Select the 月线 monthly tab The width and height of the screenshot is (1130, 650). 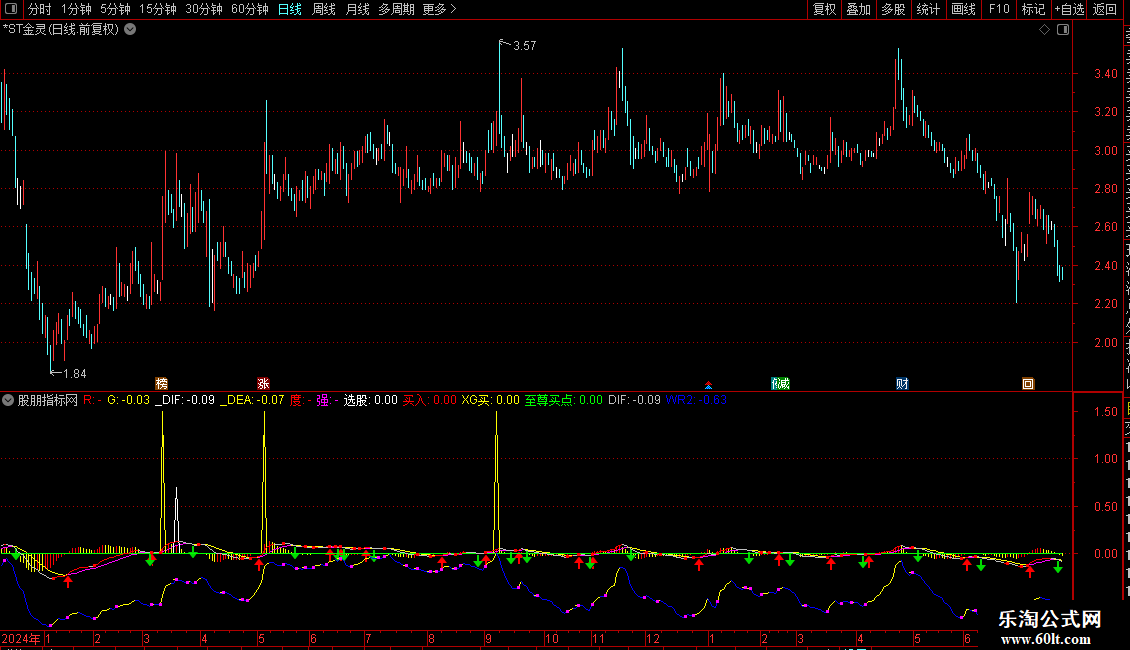[x=357, y=9]
